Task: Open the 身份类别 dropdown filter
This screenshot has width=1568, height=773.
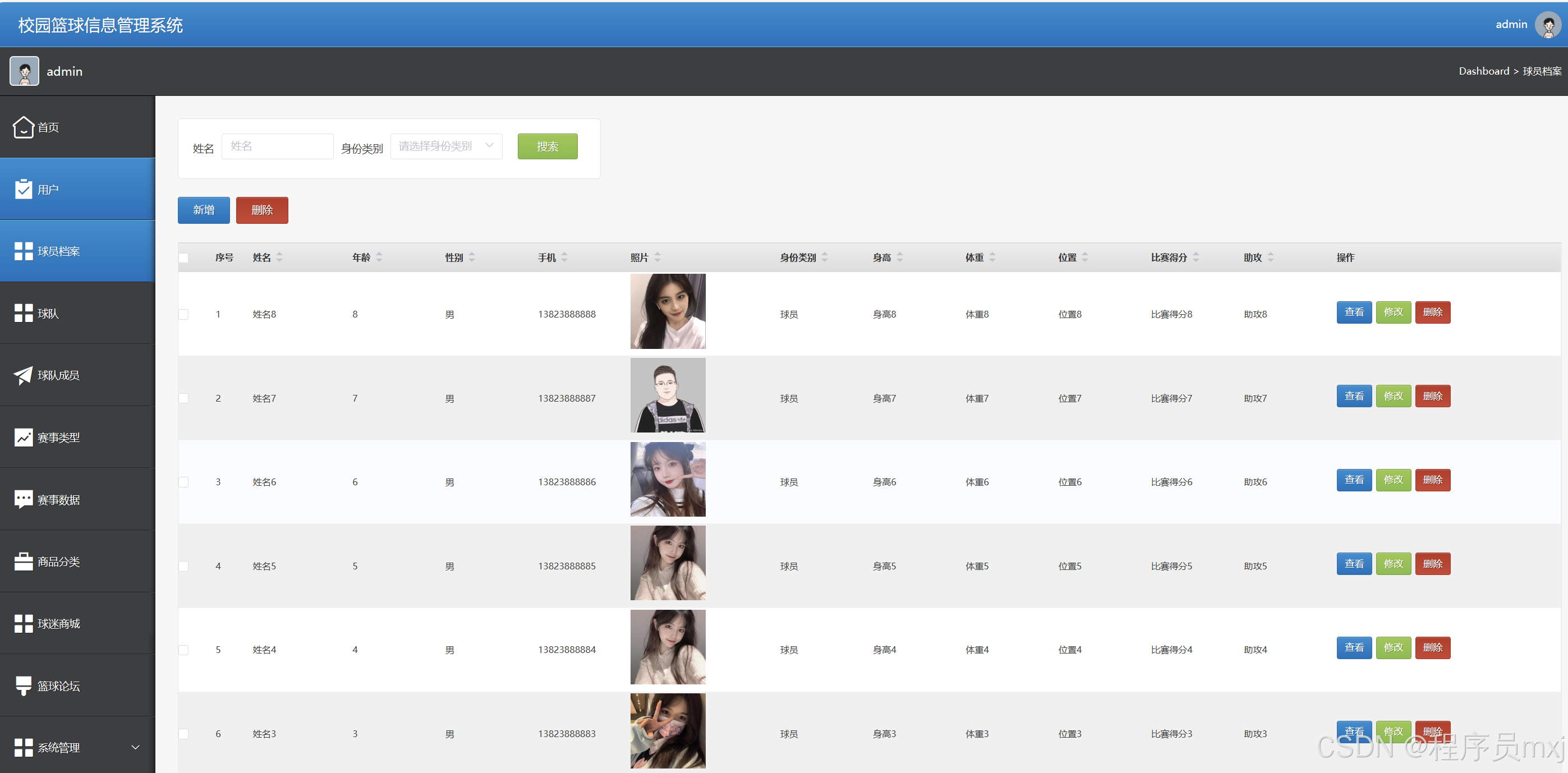Action: pos(446,146)
